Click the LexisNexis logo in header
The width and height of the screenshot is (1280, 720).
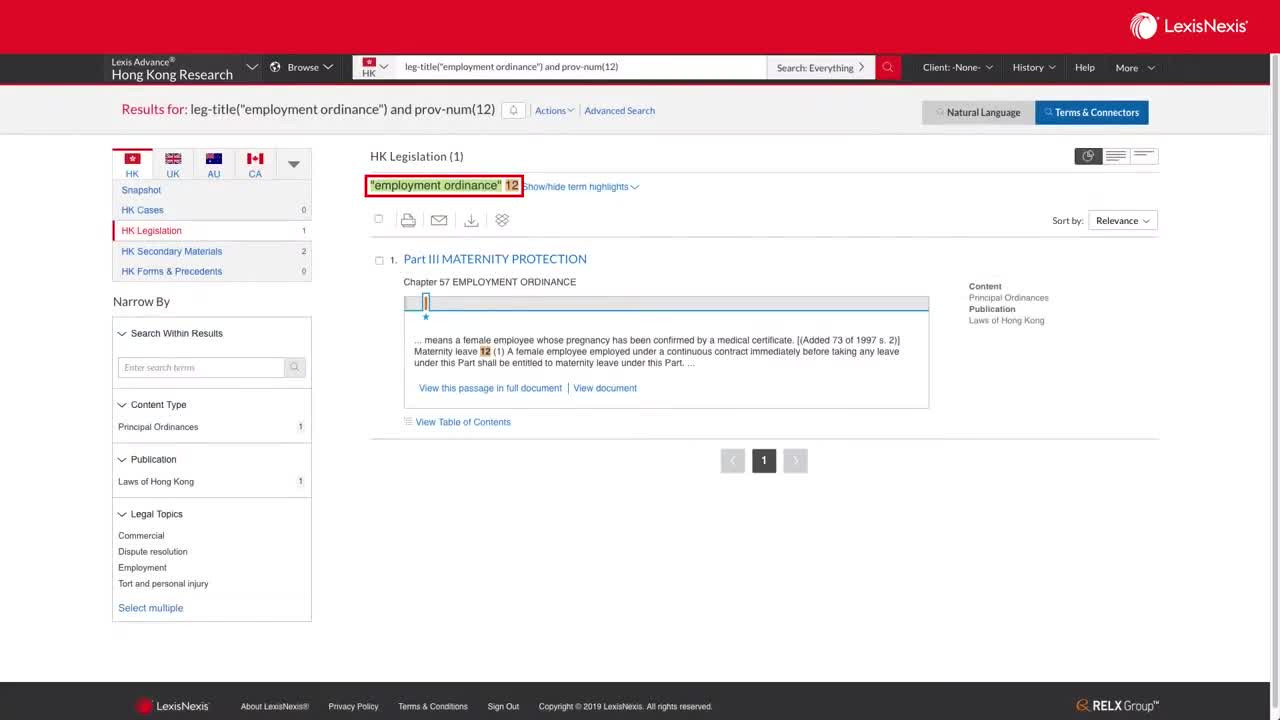(x=1189, y=26)
